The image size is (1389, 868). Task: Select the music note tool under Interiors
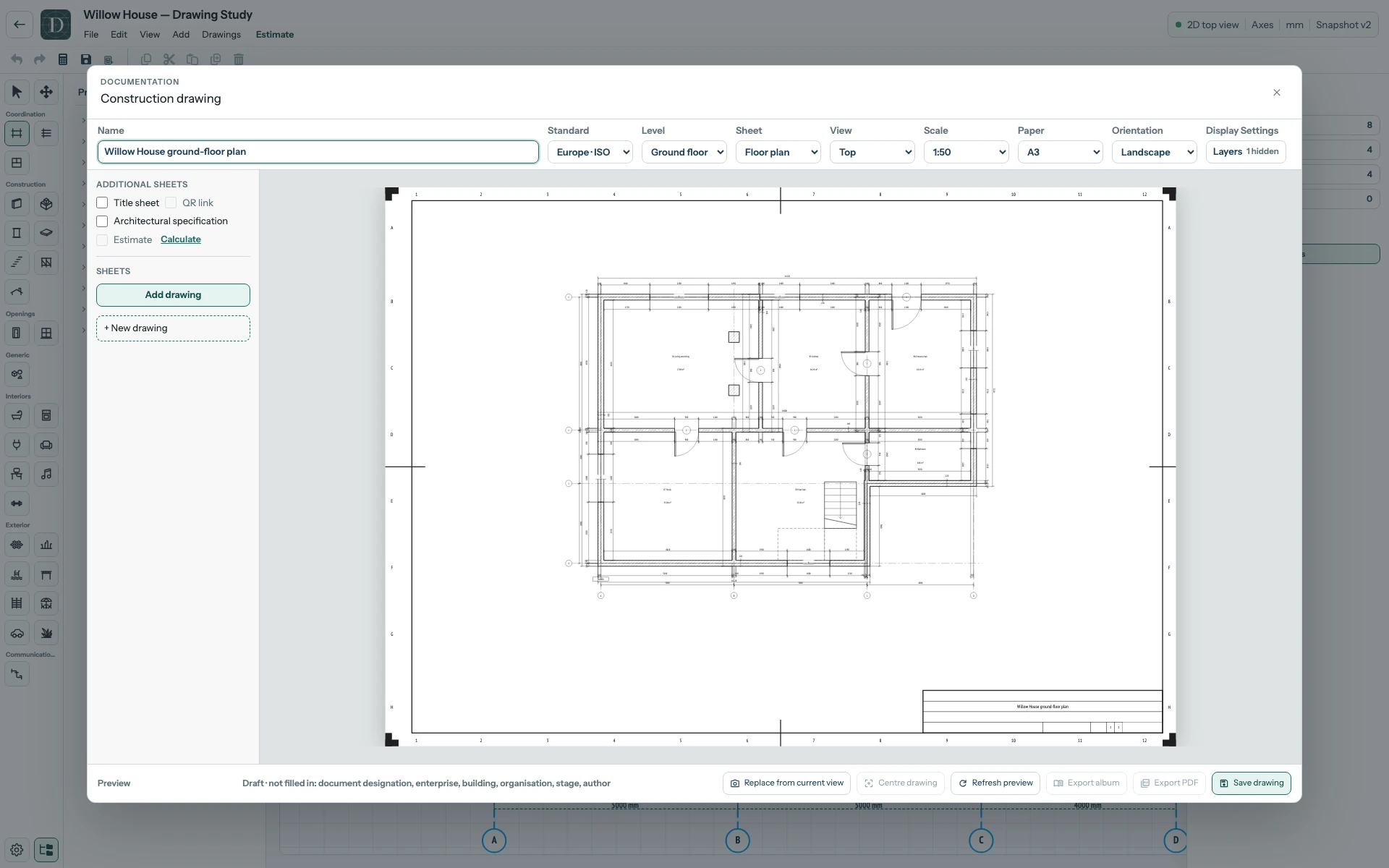pyautogui.click(x=46, y=474)
